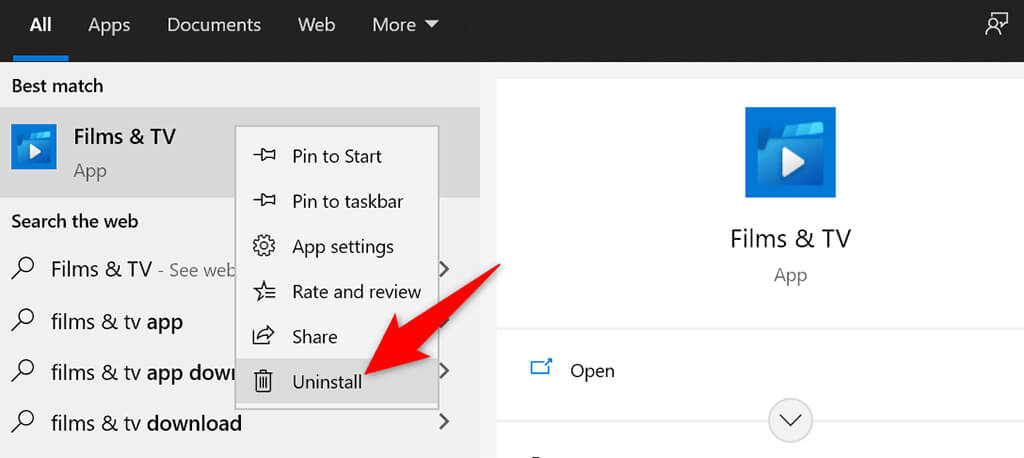Click the star icon for Rate and review

coord(264,291)
